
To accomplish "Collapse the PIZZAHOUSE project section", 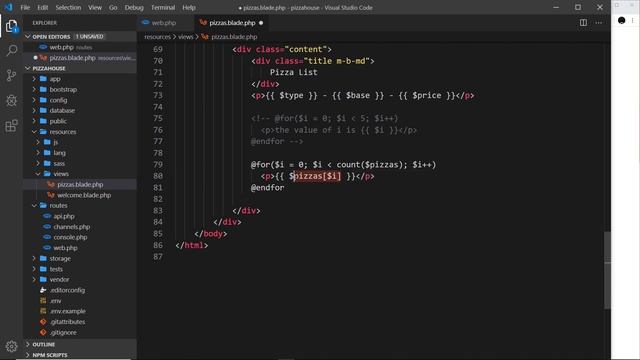I will (80, 68).
